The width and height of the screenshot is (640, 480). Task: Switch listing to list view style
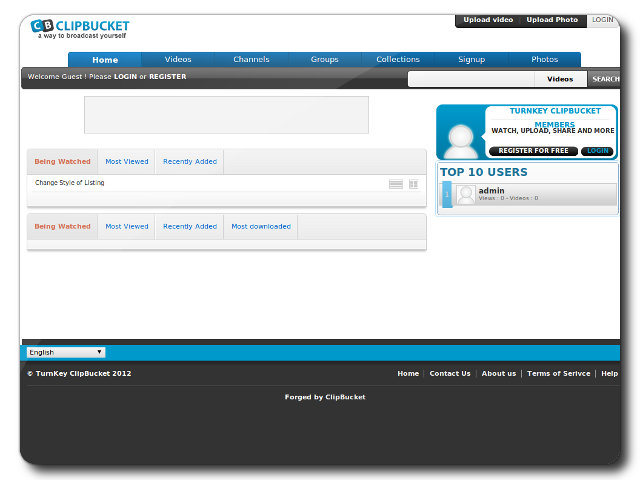(396, 184)
